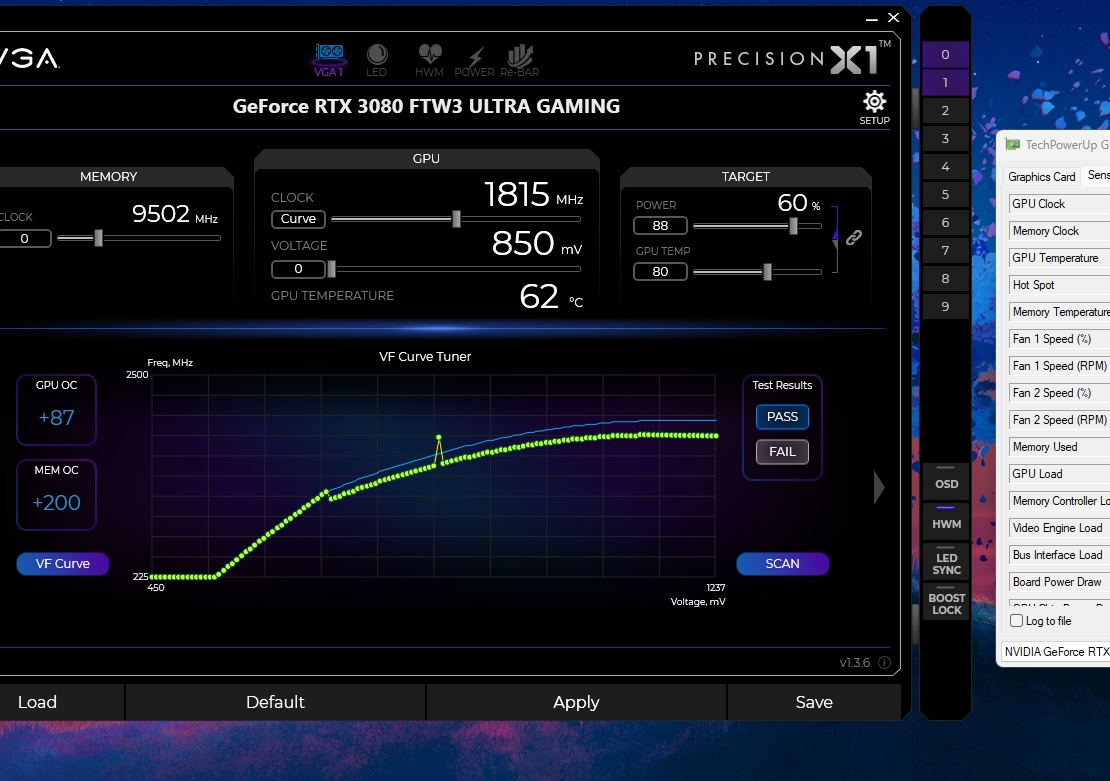Click the VF Curve button

62,564
